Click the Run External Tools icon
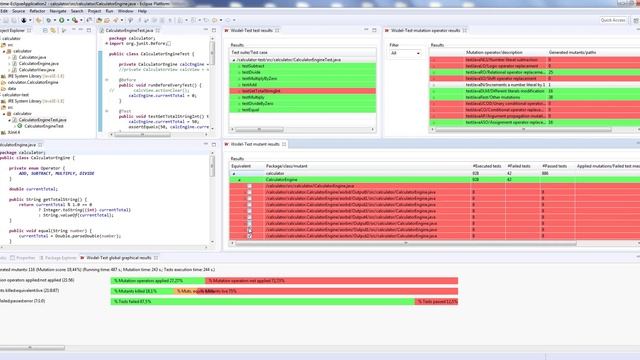 pyautogui.click(x=75, y=20)
